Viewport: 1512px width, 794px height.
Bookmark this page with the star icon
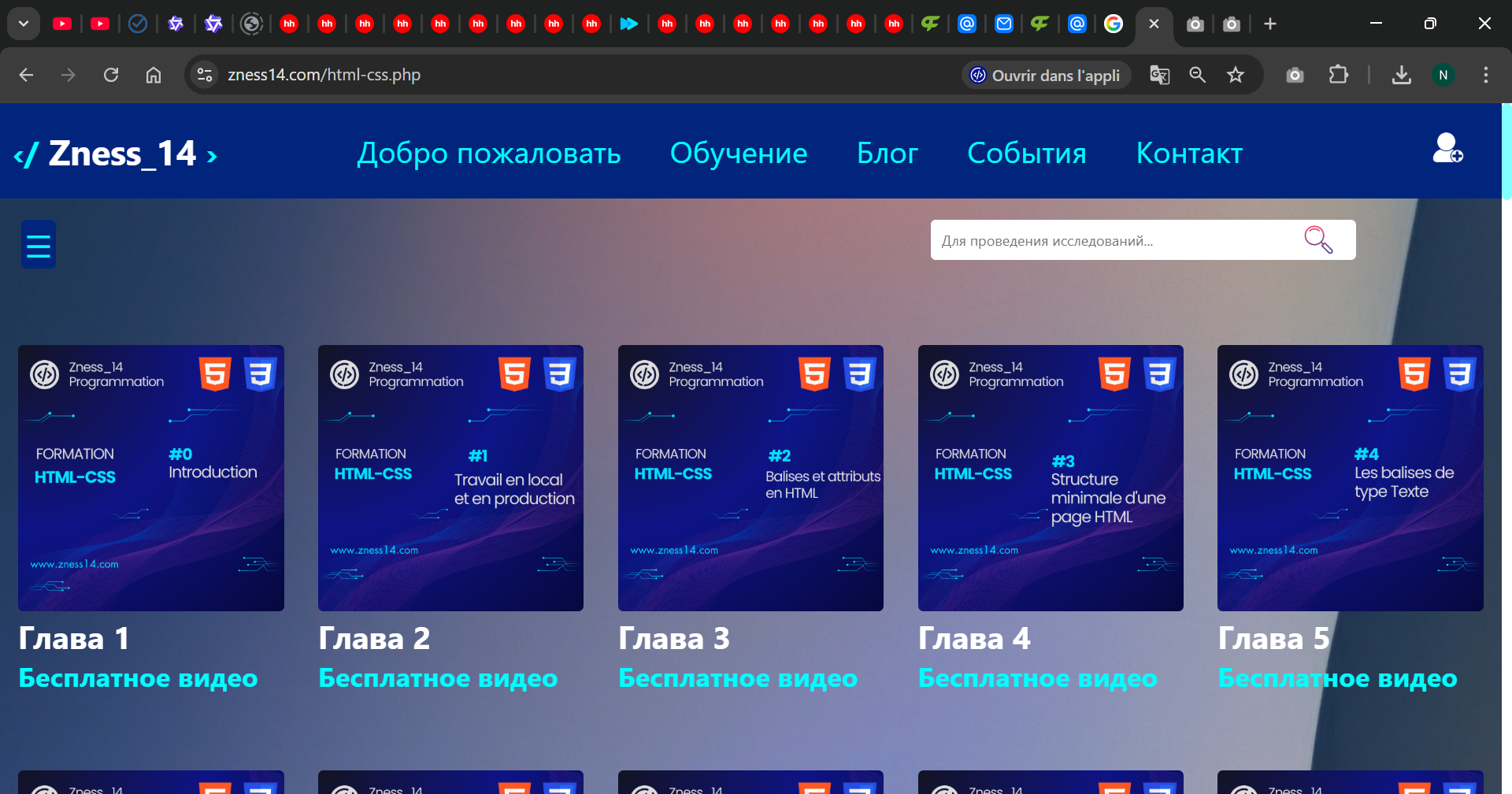1236,75
